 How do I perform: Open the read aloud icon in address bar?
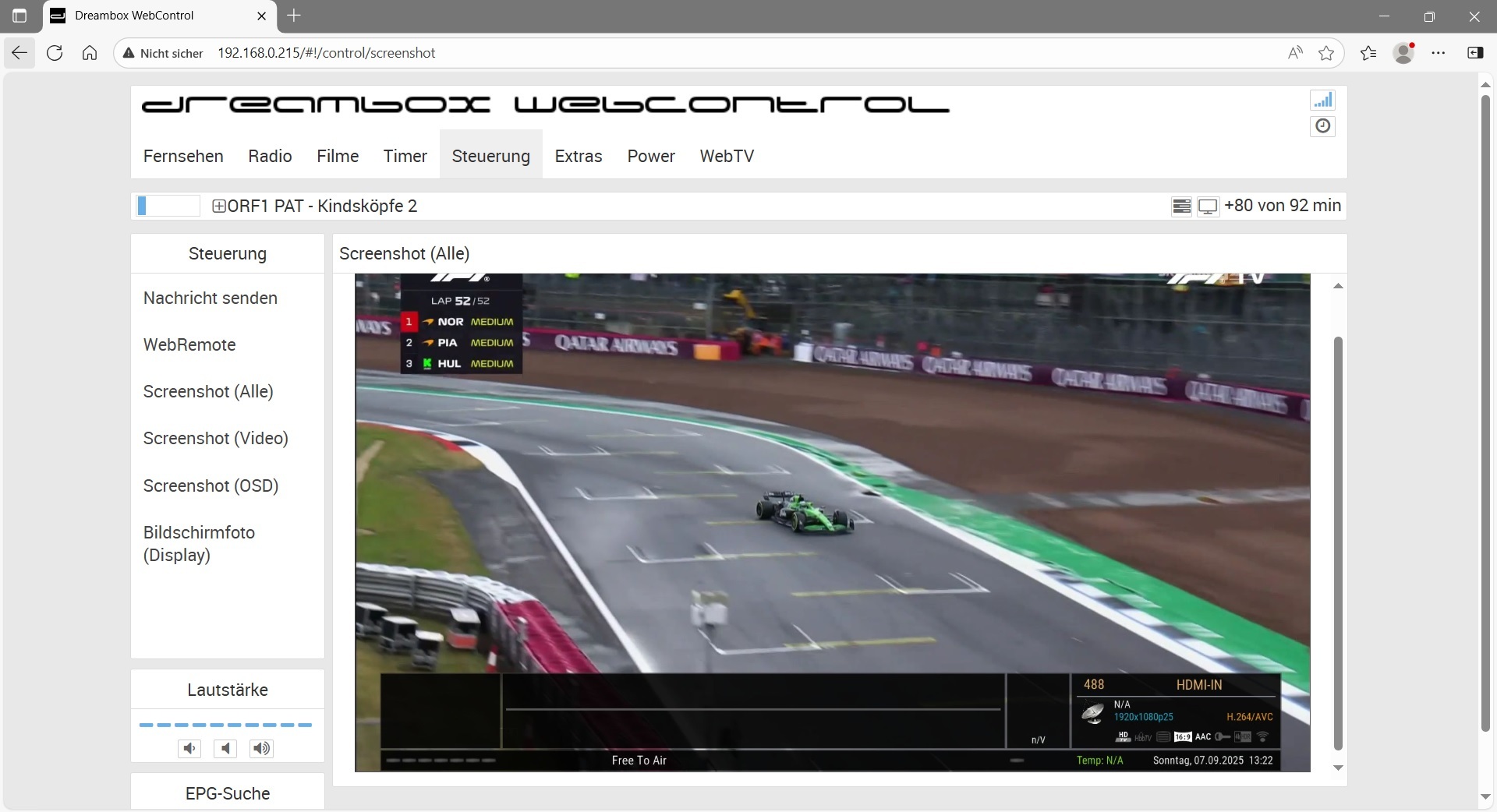1295,53
